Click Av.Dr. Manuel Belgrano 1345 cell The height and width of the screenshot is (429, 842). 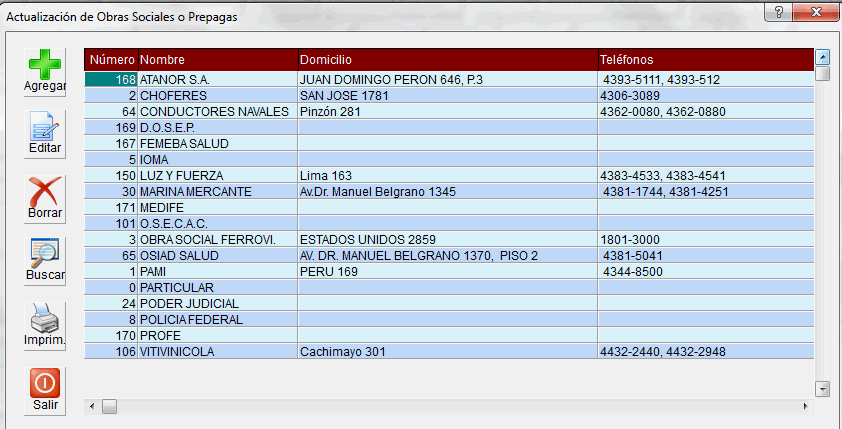(x=448, y=192)
